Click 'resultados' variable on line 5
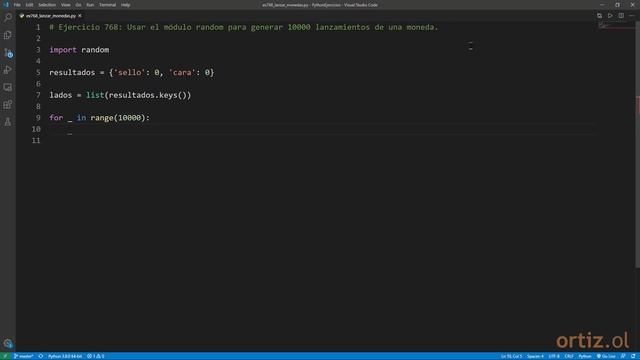The width and height of the screenshot is (640, 360). pos(72,72)
